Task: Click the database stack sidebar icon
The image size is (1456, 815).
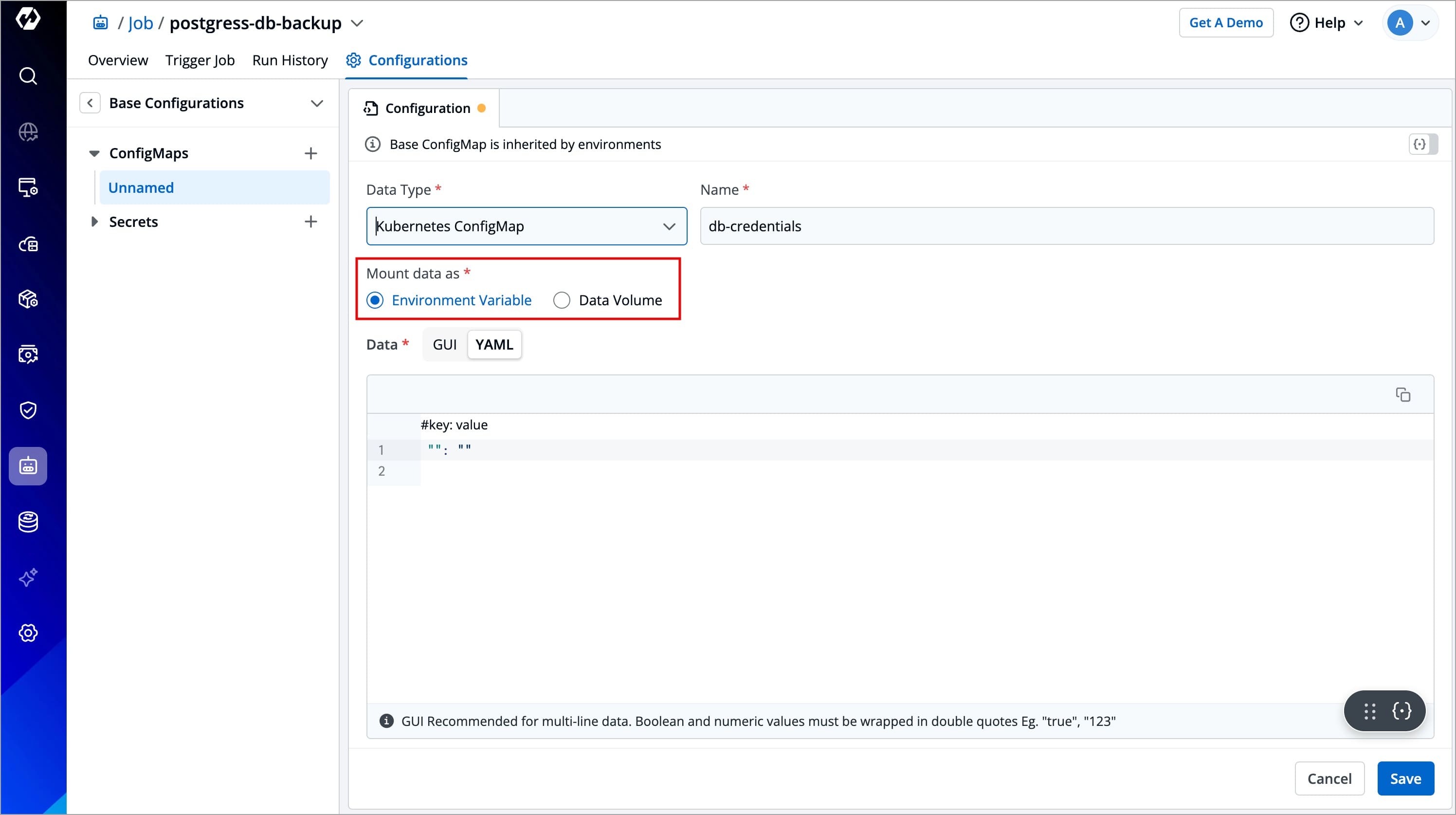Action: (28, 521)
